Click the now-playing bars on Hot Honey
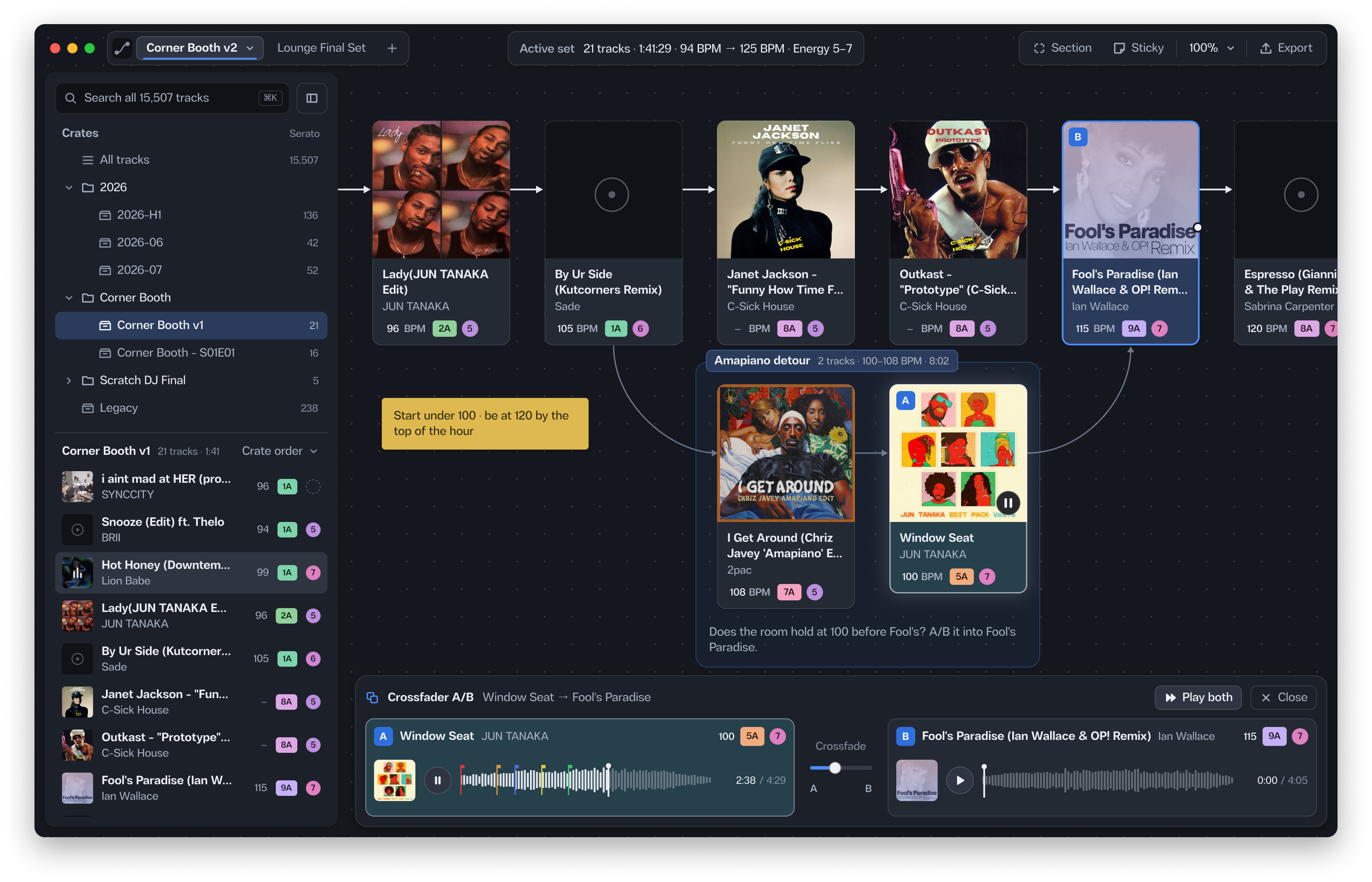 click(x=78, y=573)
